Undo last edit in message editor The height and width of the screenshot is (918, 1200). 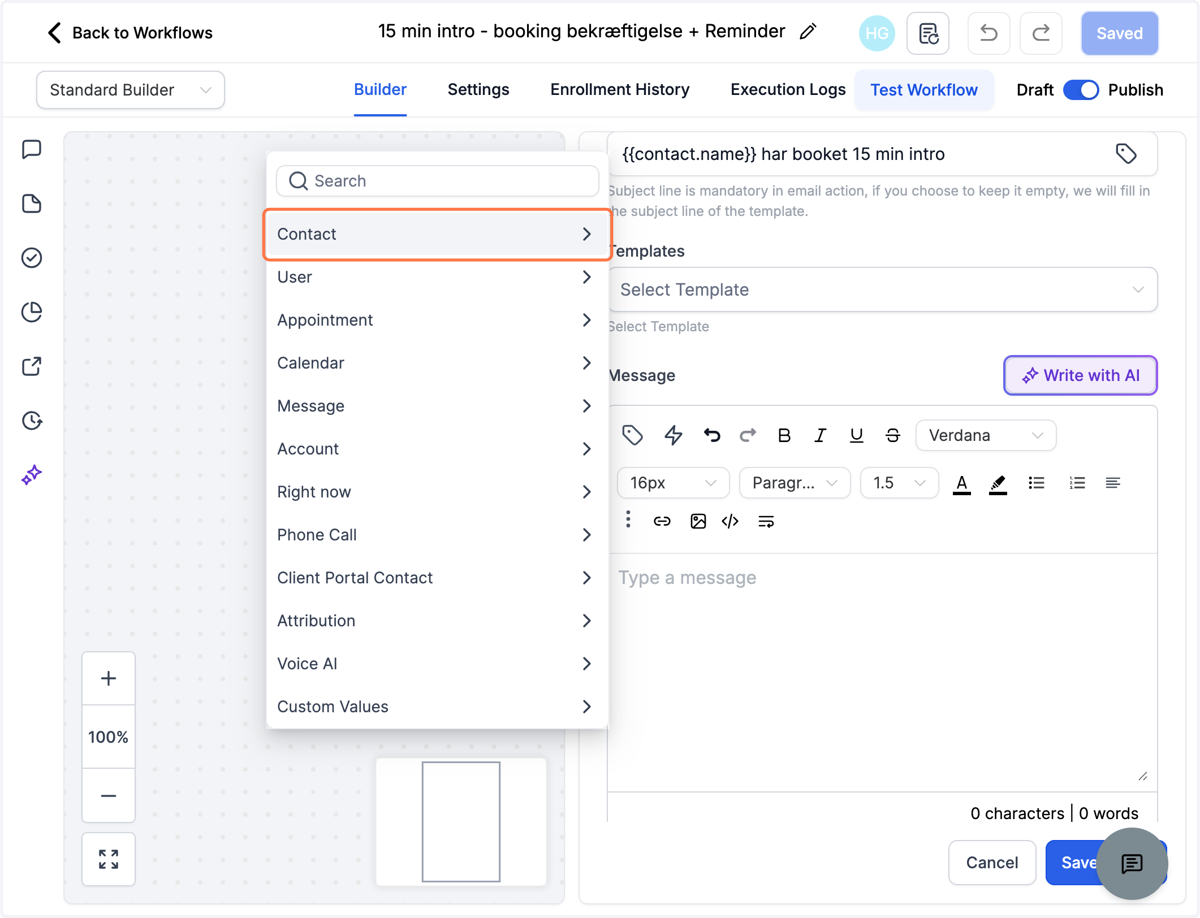pos(712,435)
